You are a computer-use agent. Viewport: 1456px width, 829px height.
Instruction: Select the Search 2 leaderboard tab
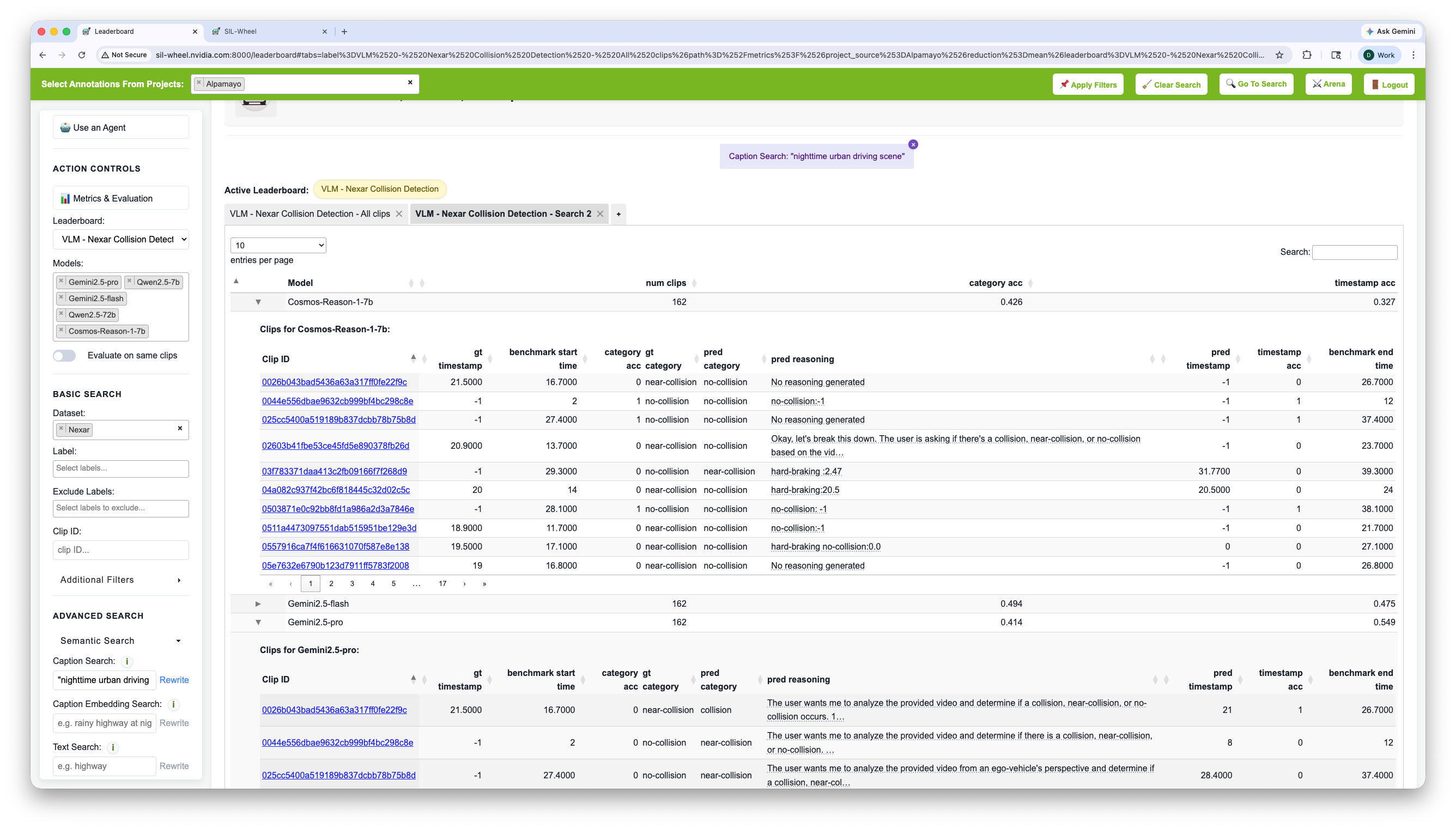click(503, 214)
